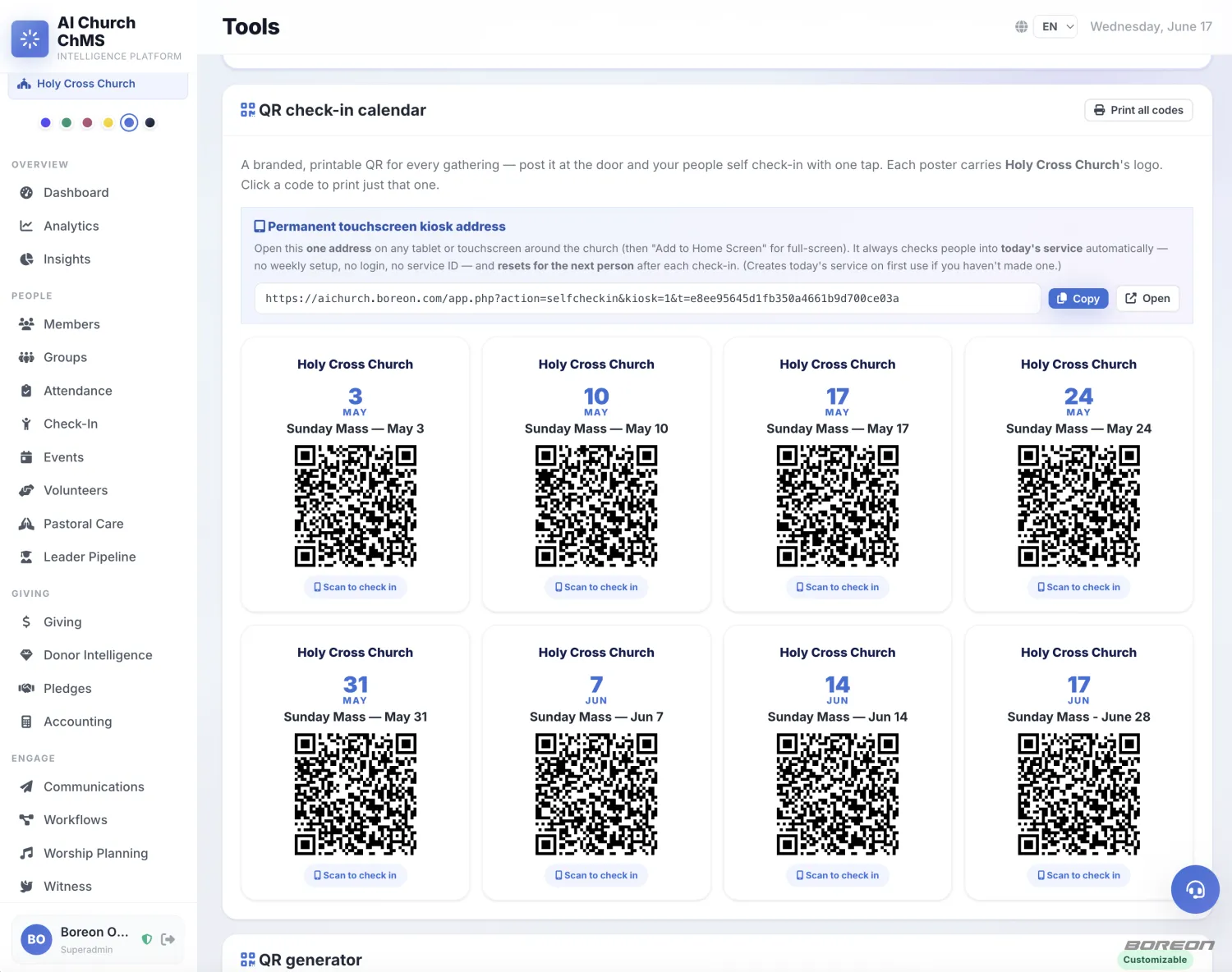Click the Leader Pipeline icon
The image size is (1232, 972).
[26, 557]
